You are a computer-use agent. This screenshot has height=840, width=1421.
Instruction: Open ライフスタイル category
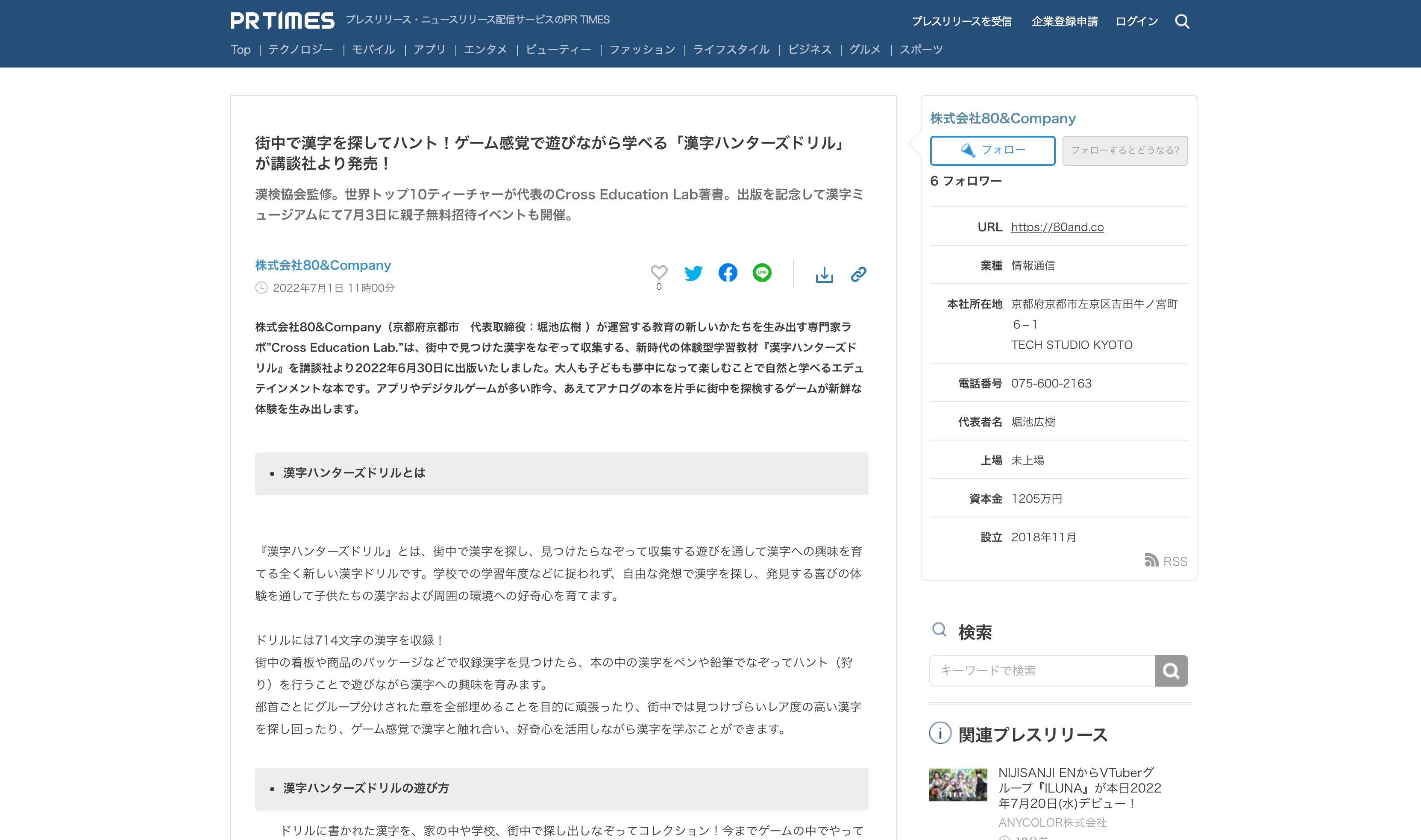[x=731, y=50]
